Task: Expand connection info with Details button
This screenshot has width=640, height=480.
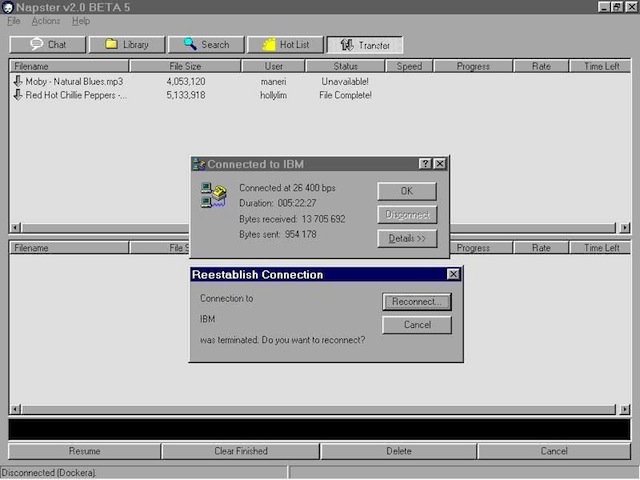Action: pos(407,239)
